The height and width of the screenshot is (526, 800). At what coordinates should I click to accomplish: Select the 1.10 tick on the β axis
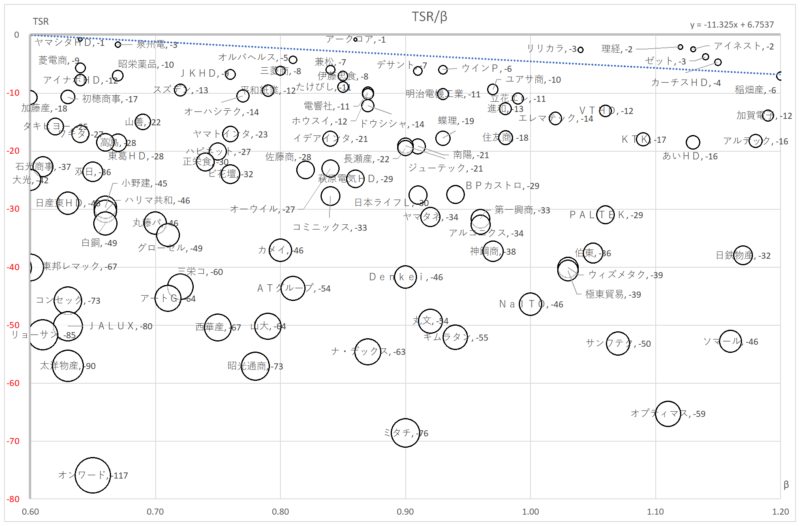tap(656, 511)
